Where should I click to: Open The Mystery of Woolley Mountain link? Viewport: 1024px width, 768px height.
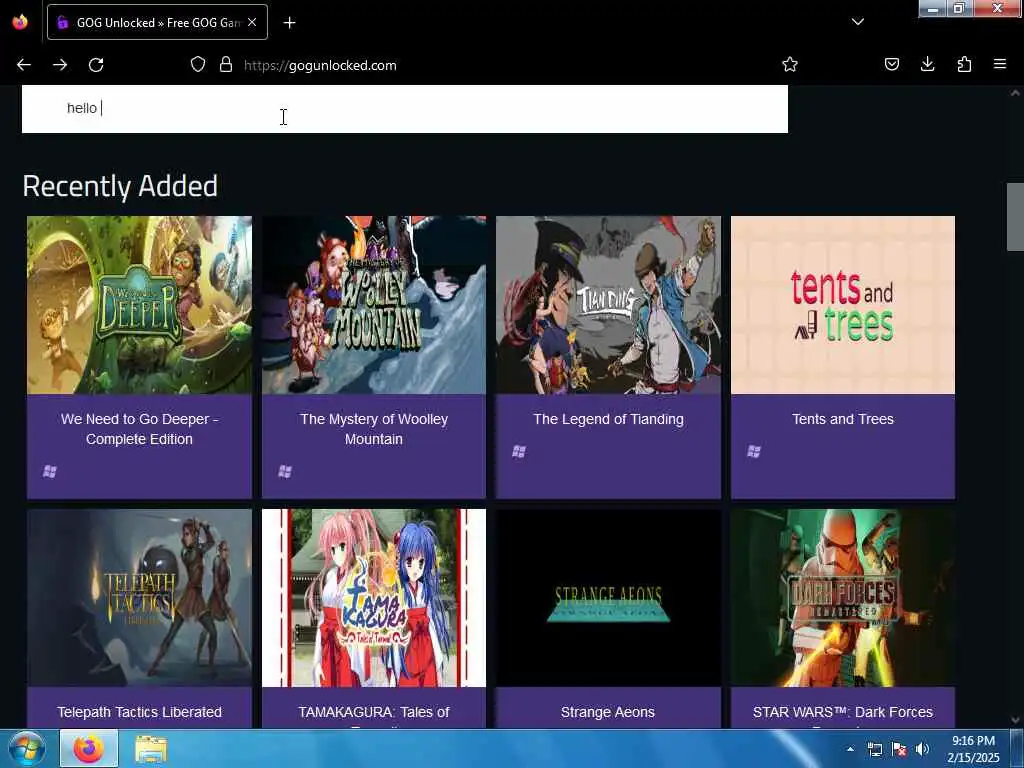pos(374,429)
